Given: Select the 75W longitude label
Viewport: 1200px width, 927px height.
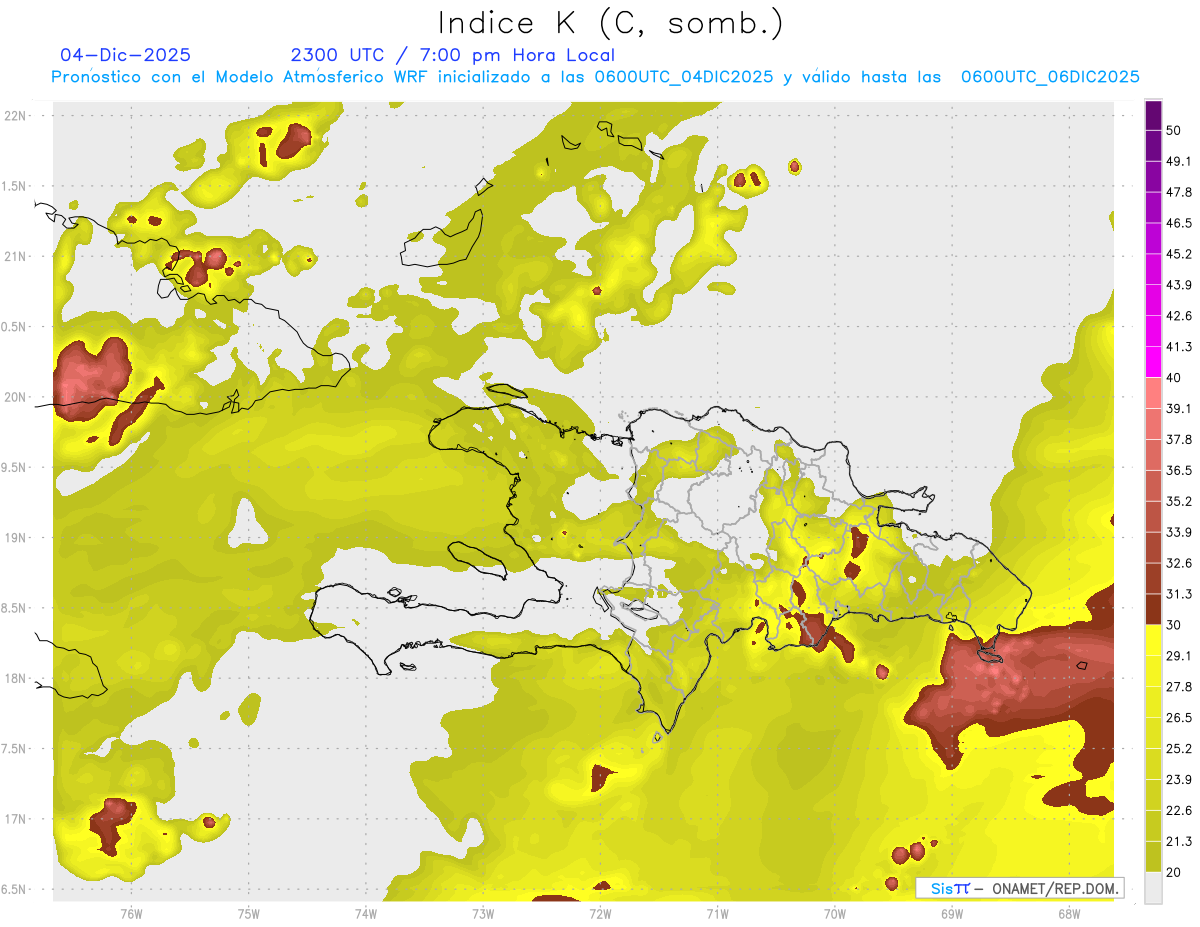Looking at the screenshot, I should point(248,913).
